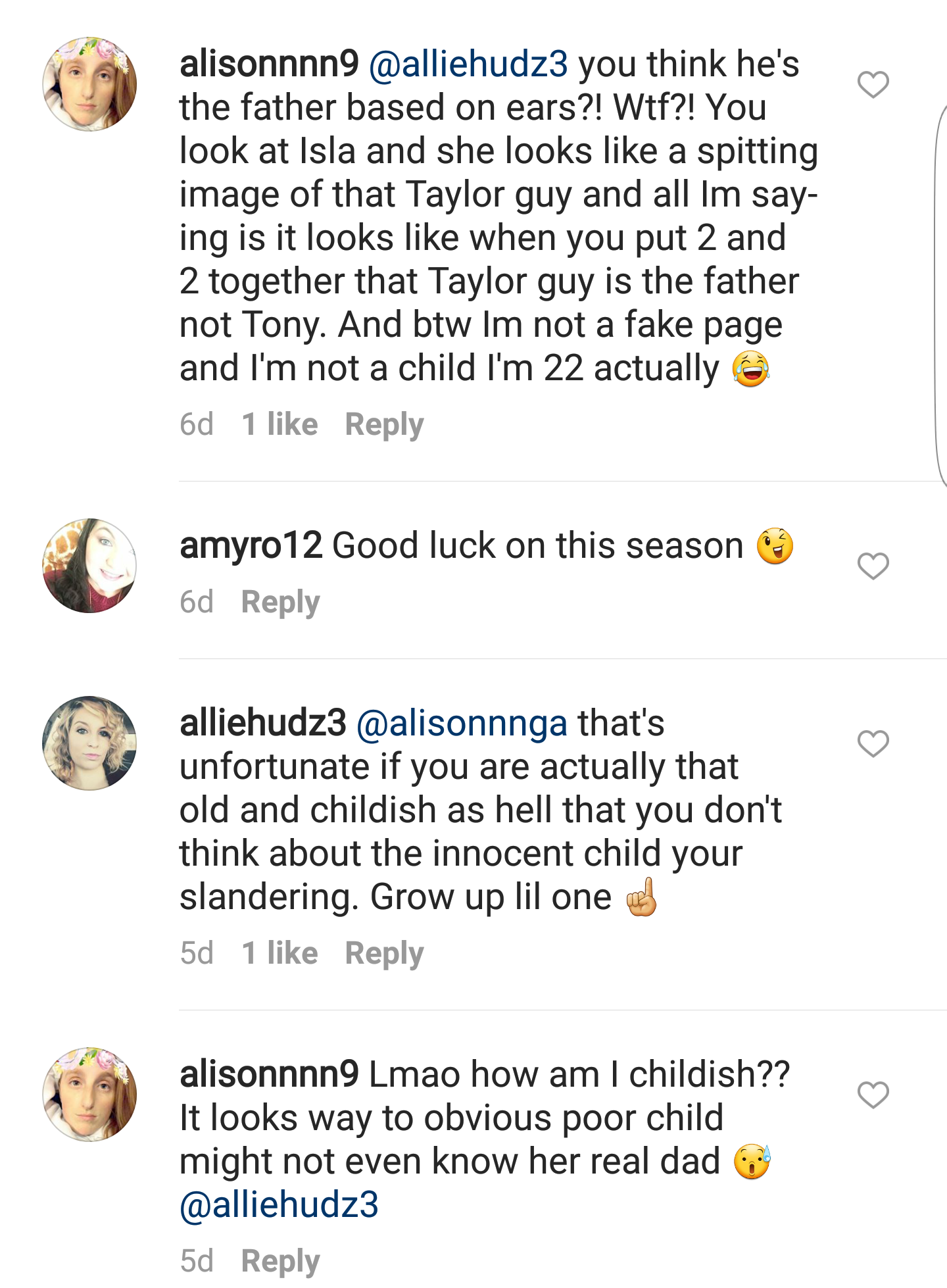Open alliehudz3's profile picture
Viewport: 947px width, 1288px height.
[x=89, y=743]
